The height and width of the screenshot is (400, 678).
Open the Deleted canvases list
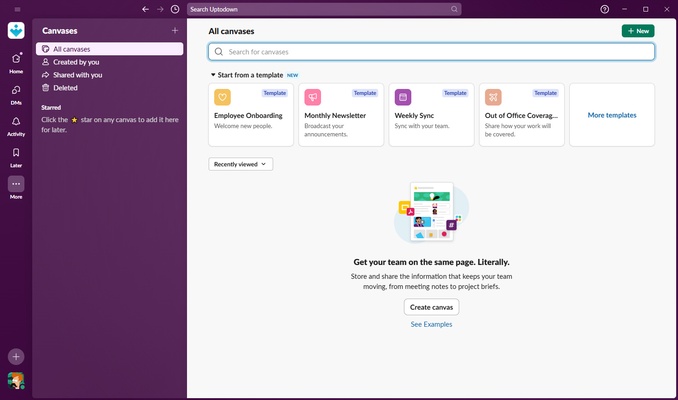pos(109,88)
